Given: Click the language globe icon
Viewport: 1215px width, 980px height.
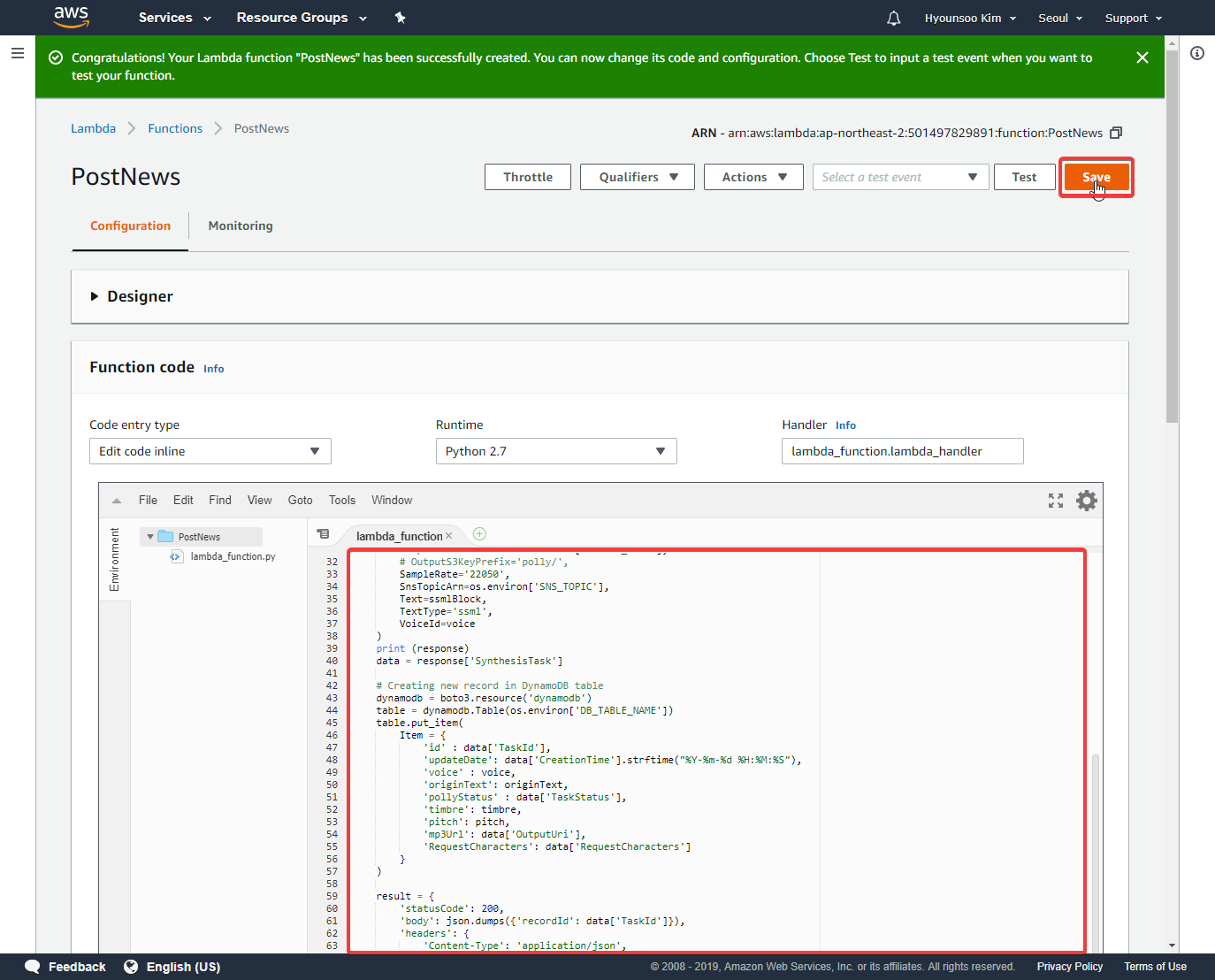Looking at the screenshot, I should coord(131,967).
